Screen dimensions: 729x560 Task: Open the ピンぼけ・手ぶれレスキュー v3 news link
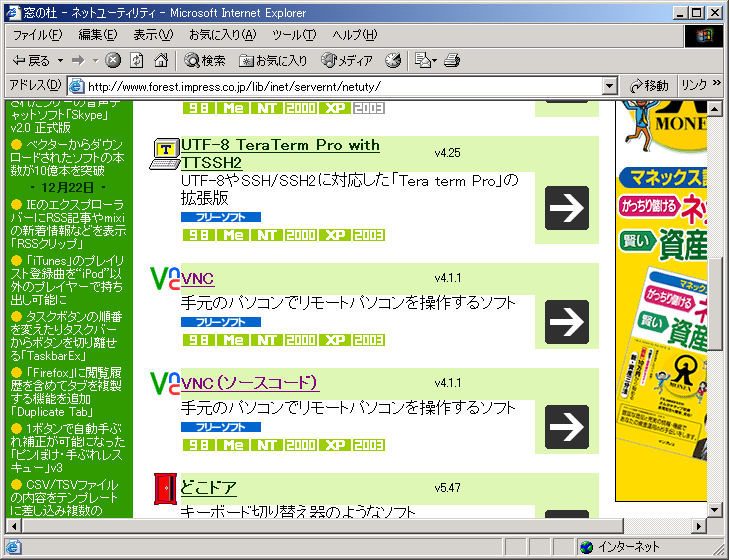(x=68, y=448)
